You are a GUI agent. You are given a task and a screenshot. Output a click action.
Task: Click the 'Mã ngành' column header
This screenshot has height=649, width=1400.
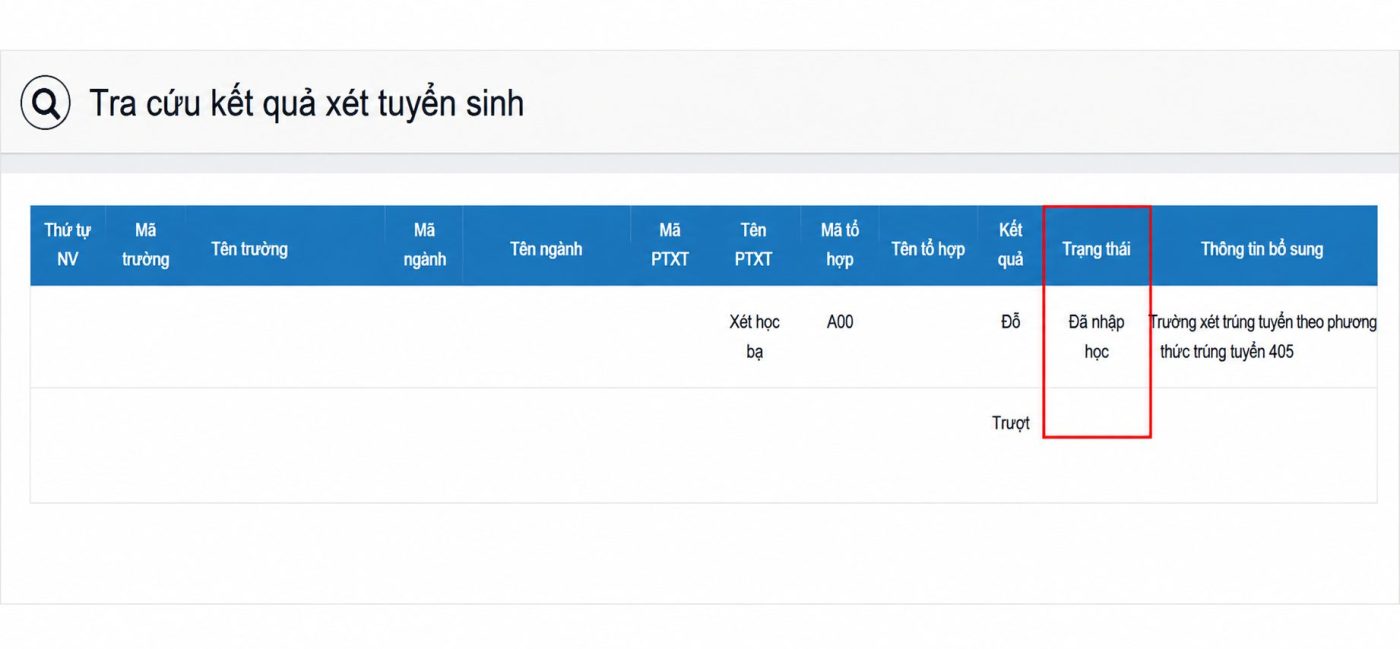[424, 245]
